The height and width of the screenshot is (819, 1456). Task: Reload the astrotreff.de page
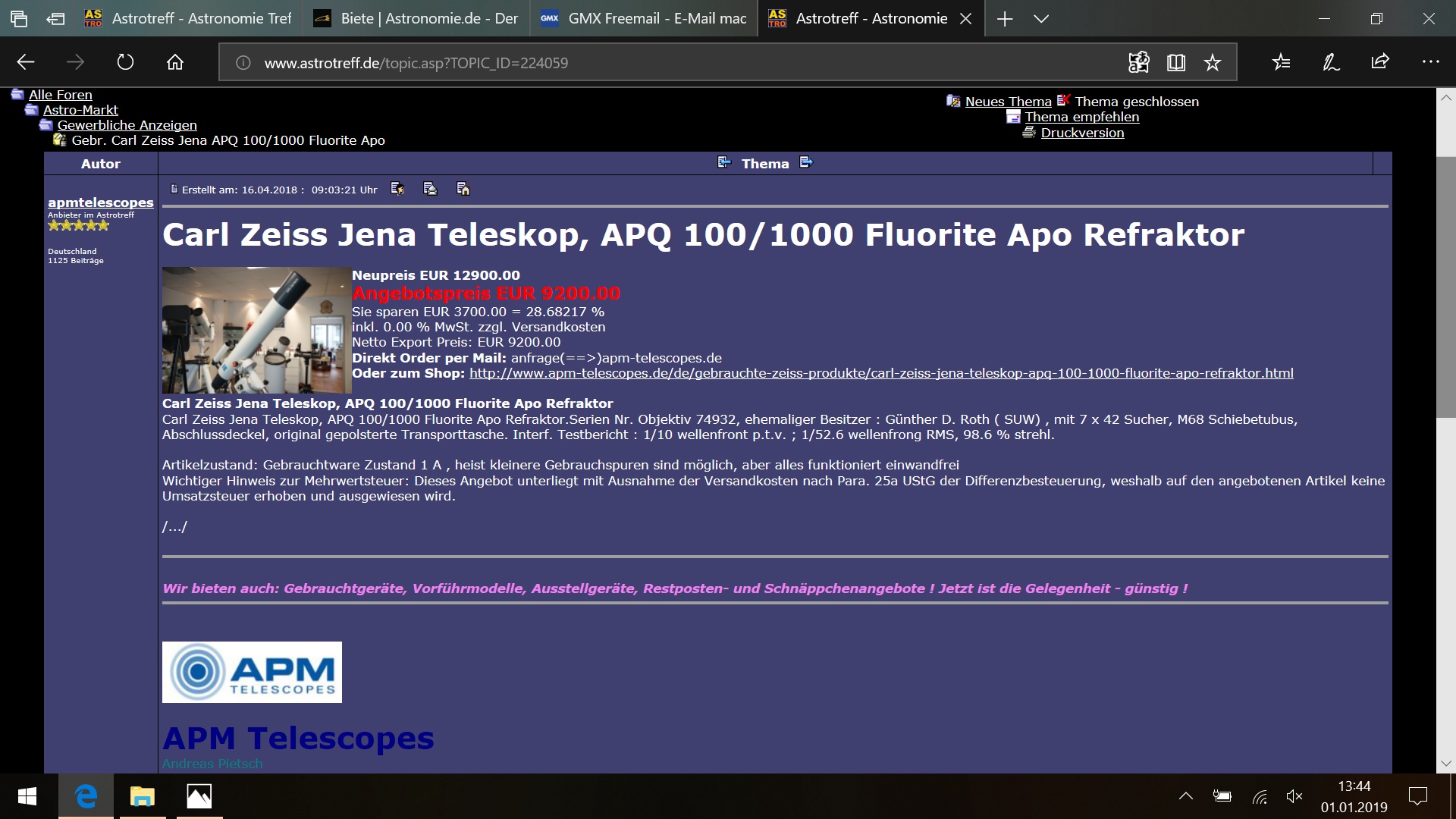125,62
